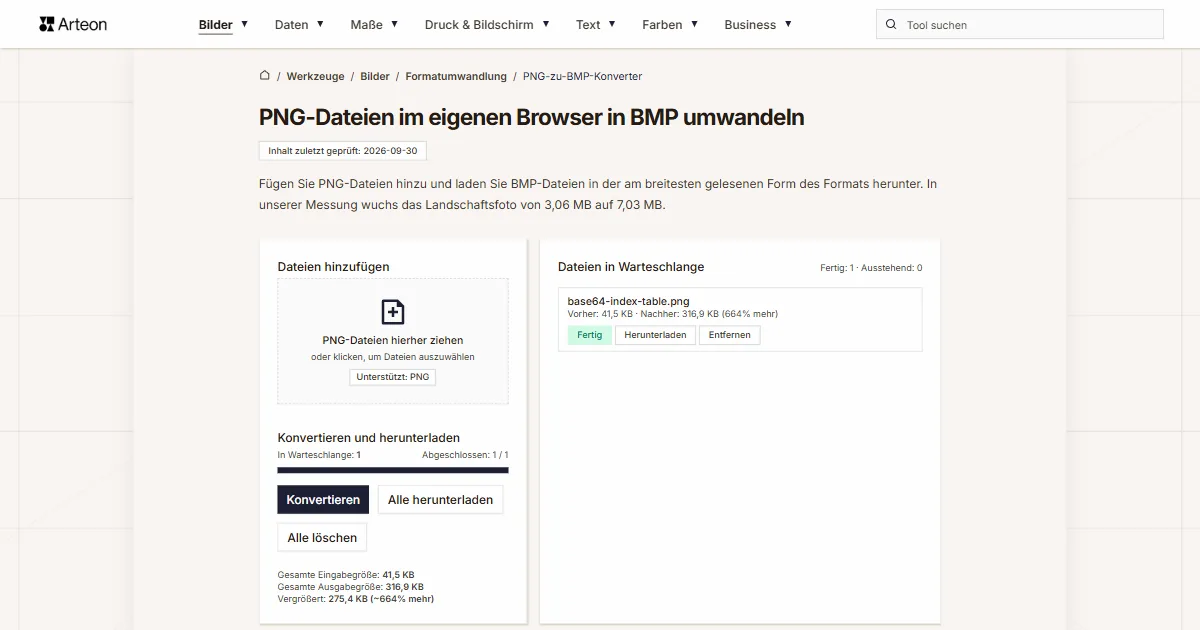The height and width of the screenshot is (630, 1200).
Task: Click the Dateien in Warteschlange heading
Action: 631,267
